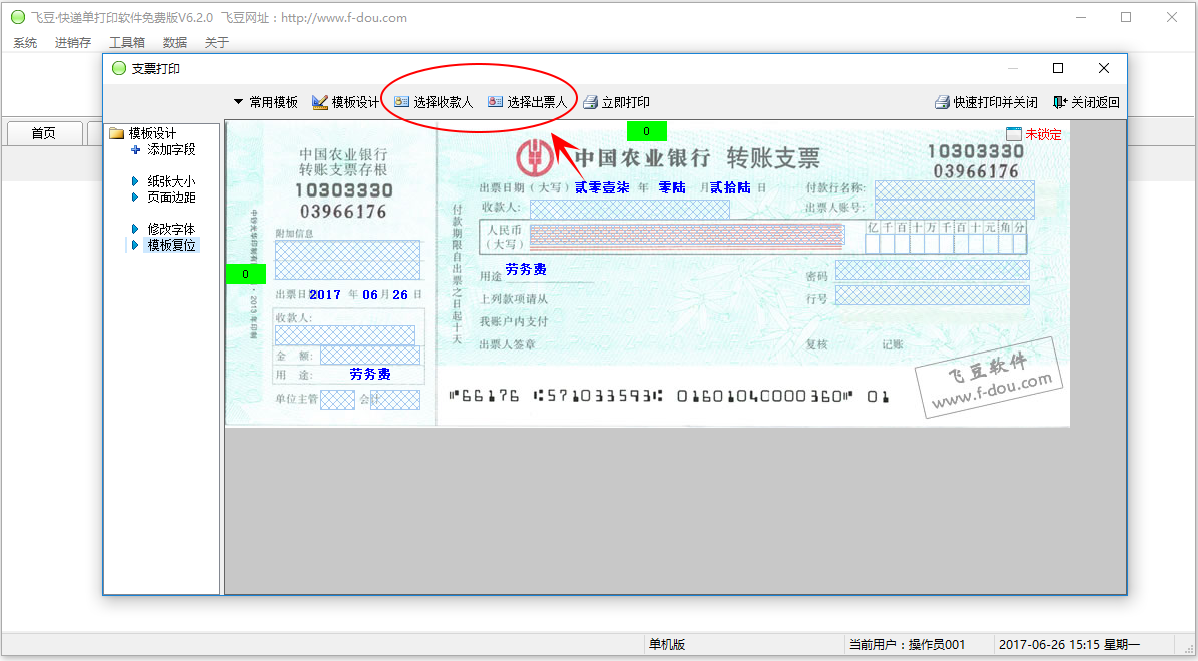Click the 快速打印并关闭 printer icon
Image resolution: width=1198 pixels, height=661 pixels.
(x=943, y=102)
